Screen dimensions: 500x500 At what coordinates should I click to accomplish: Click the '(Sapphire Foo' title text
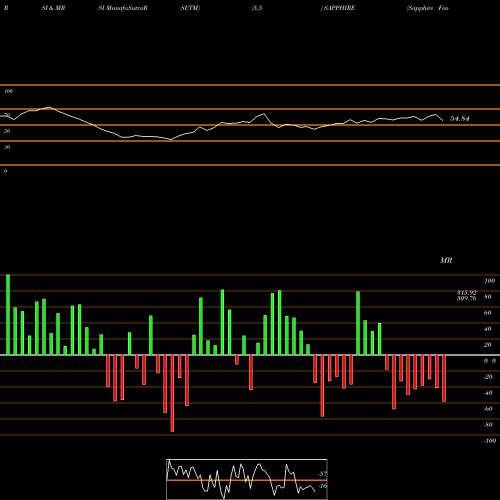coord(428,8)
